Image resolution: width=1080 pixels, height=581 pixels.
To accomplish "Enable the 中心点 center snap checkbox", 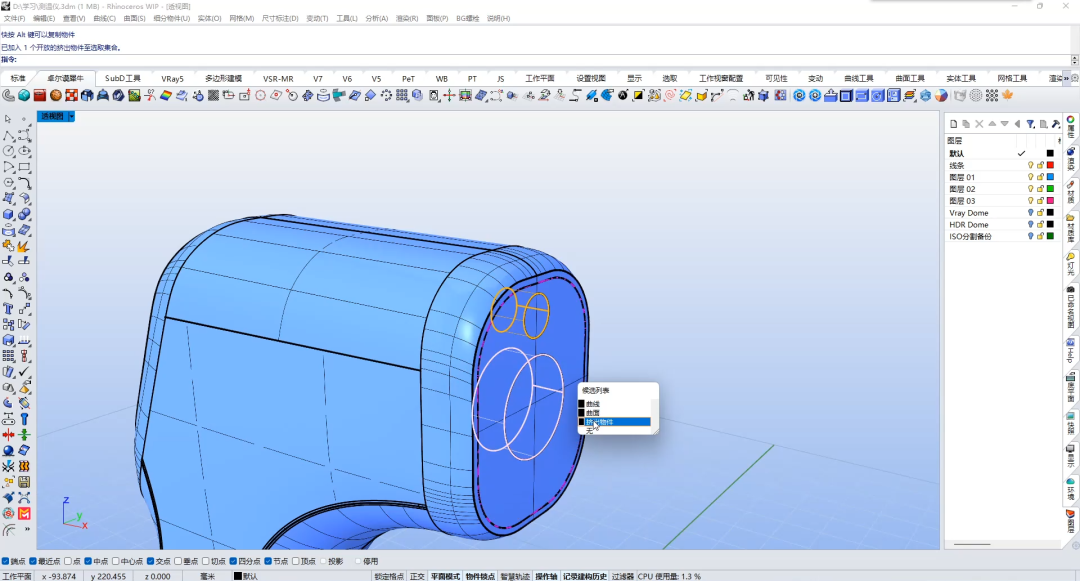I will point(116,562).
